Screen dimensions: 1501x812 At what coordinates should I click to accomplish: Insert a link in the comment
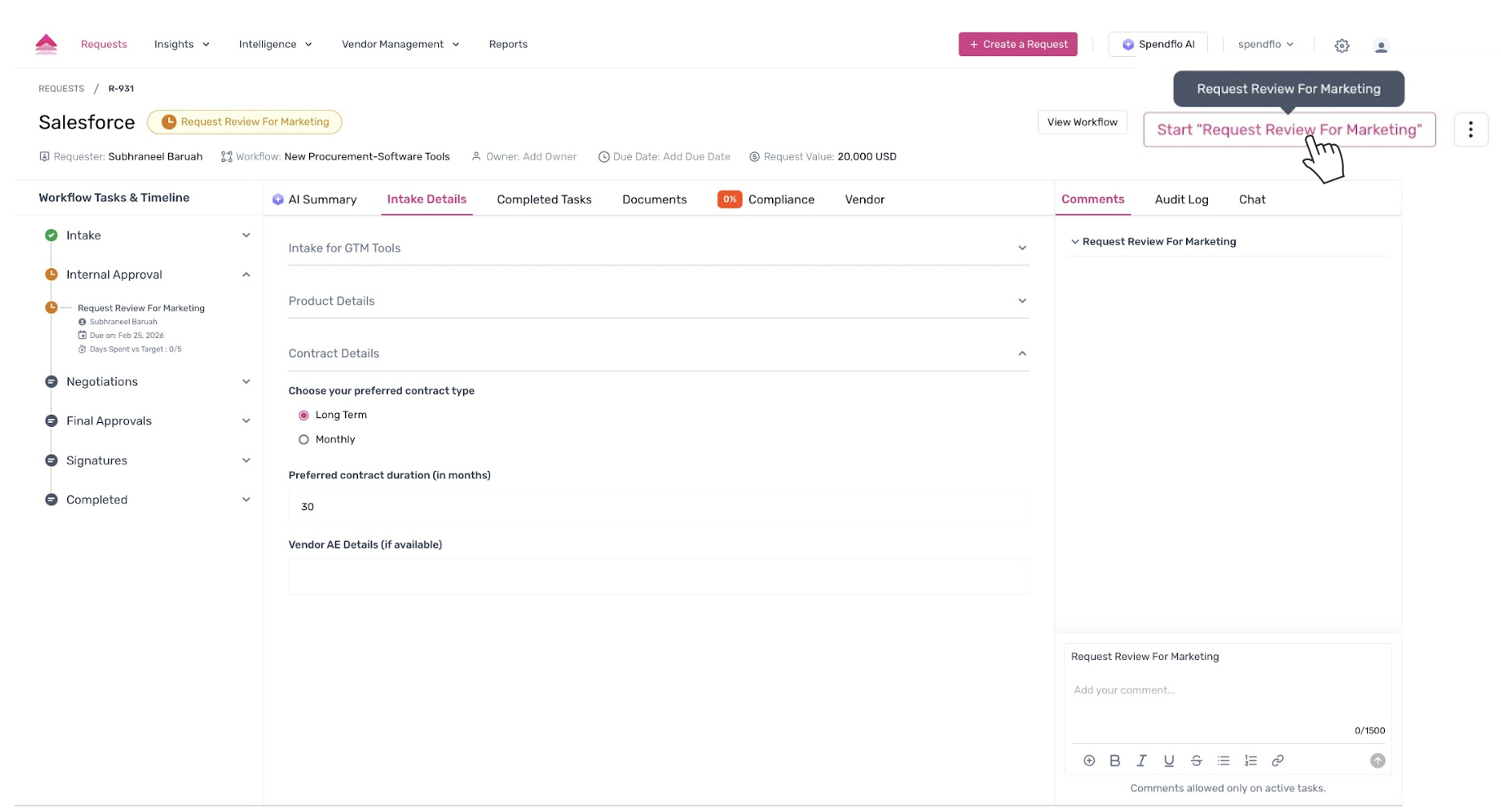coord(1278,761)
